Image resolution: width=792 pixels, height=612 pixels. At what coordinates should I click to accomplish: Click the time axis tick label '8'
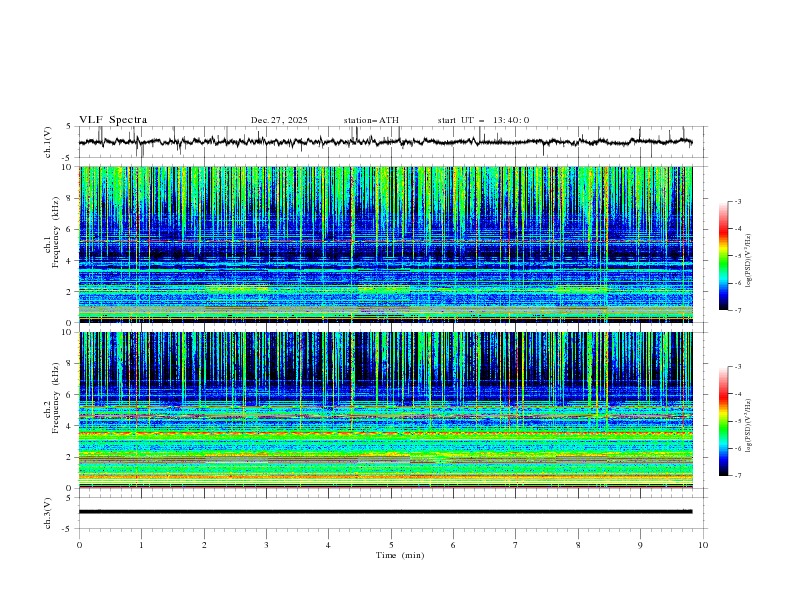point(578,545)
